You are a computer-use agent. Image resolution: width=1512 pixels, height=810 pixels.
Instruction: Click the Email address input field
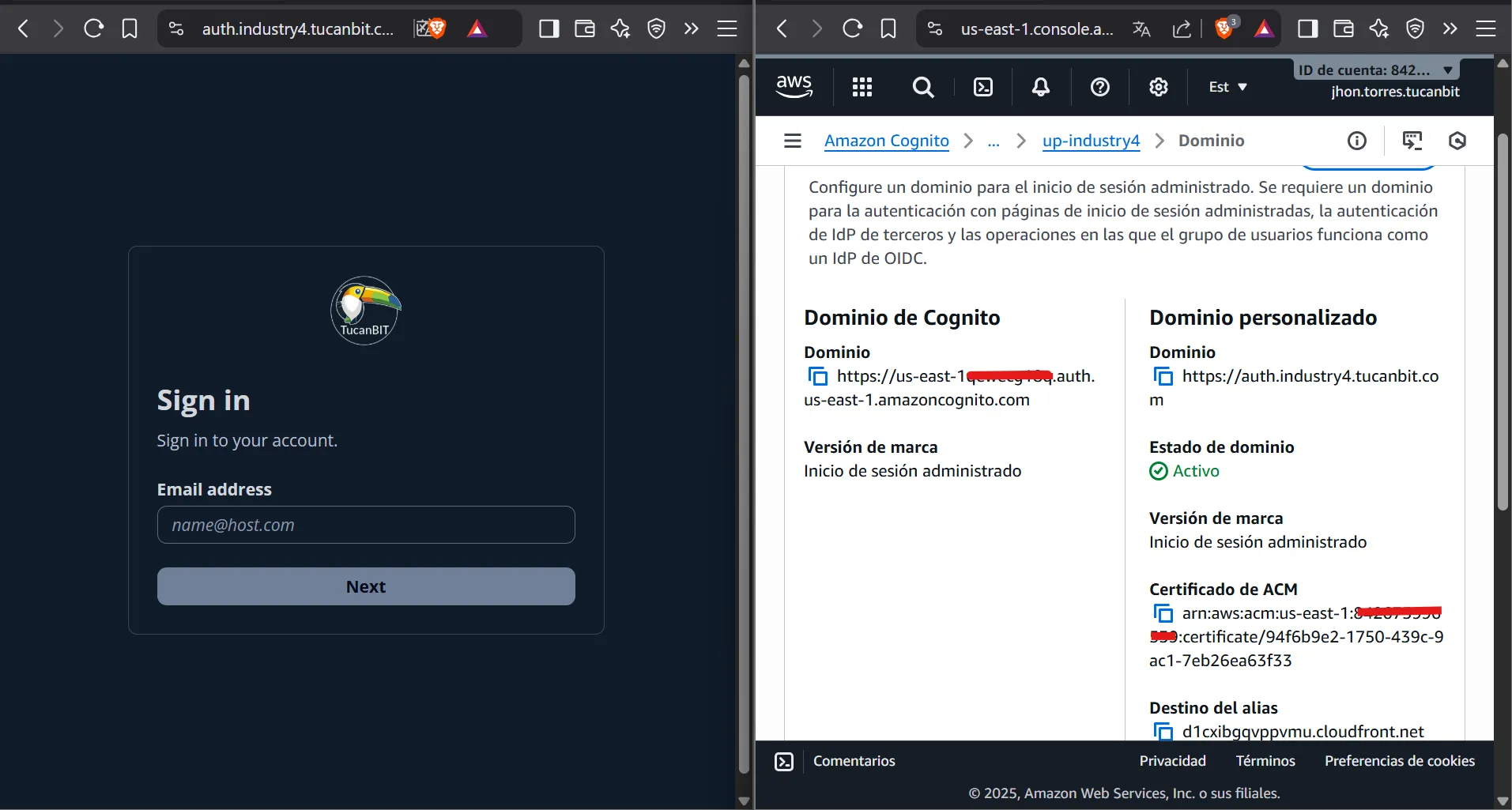366,525
